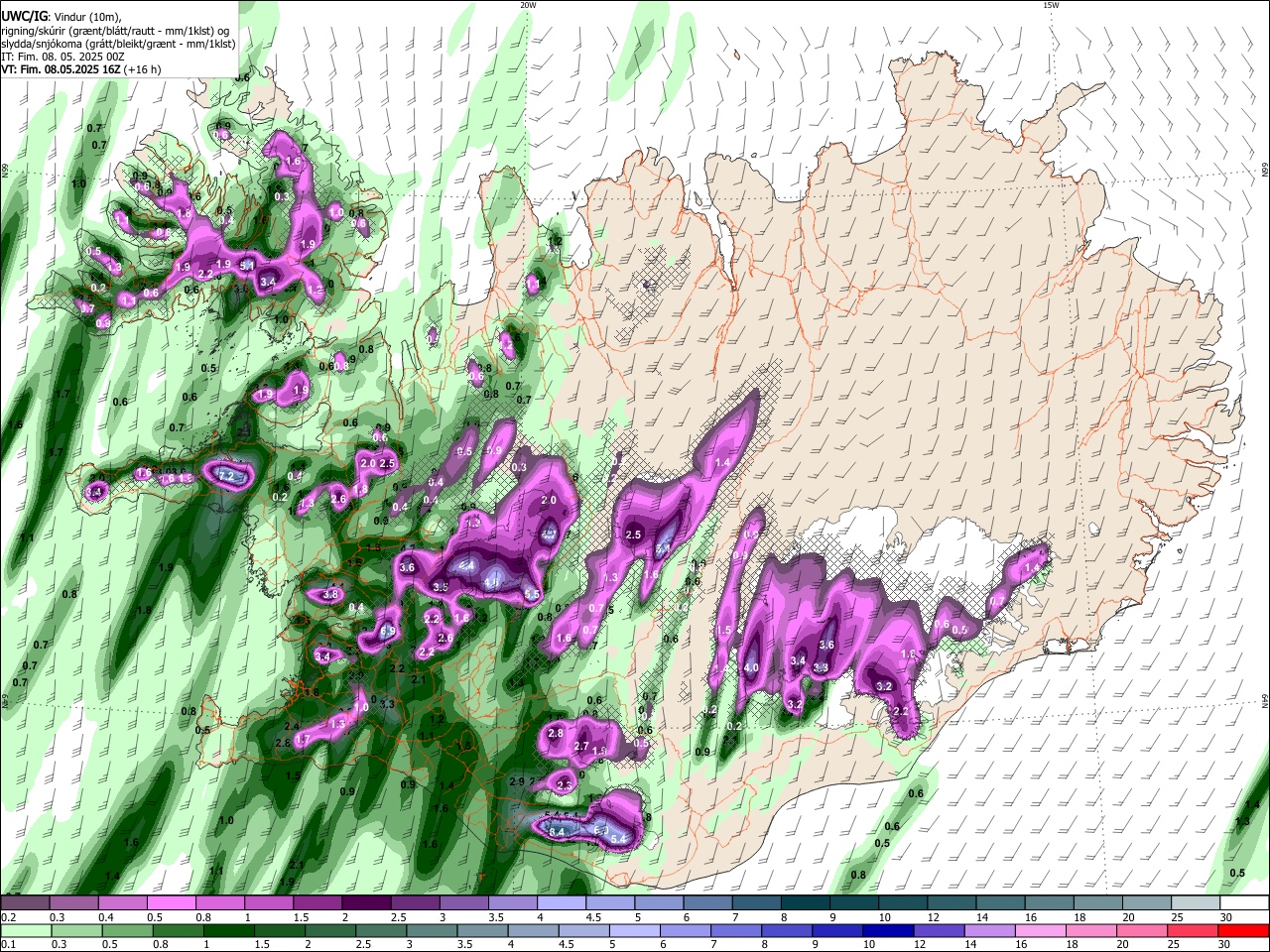Select the upper legend swatch between 18 and 20
Screen dimensions: 1270x952
(x=1097, y=903)
